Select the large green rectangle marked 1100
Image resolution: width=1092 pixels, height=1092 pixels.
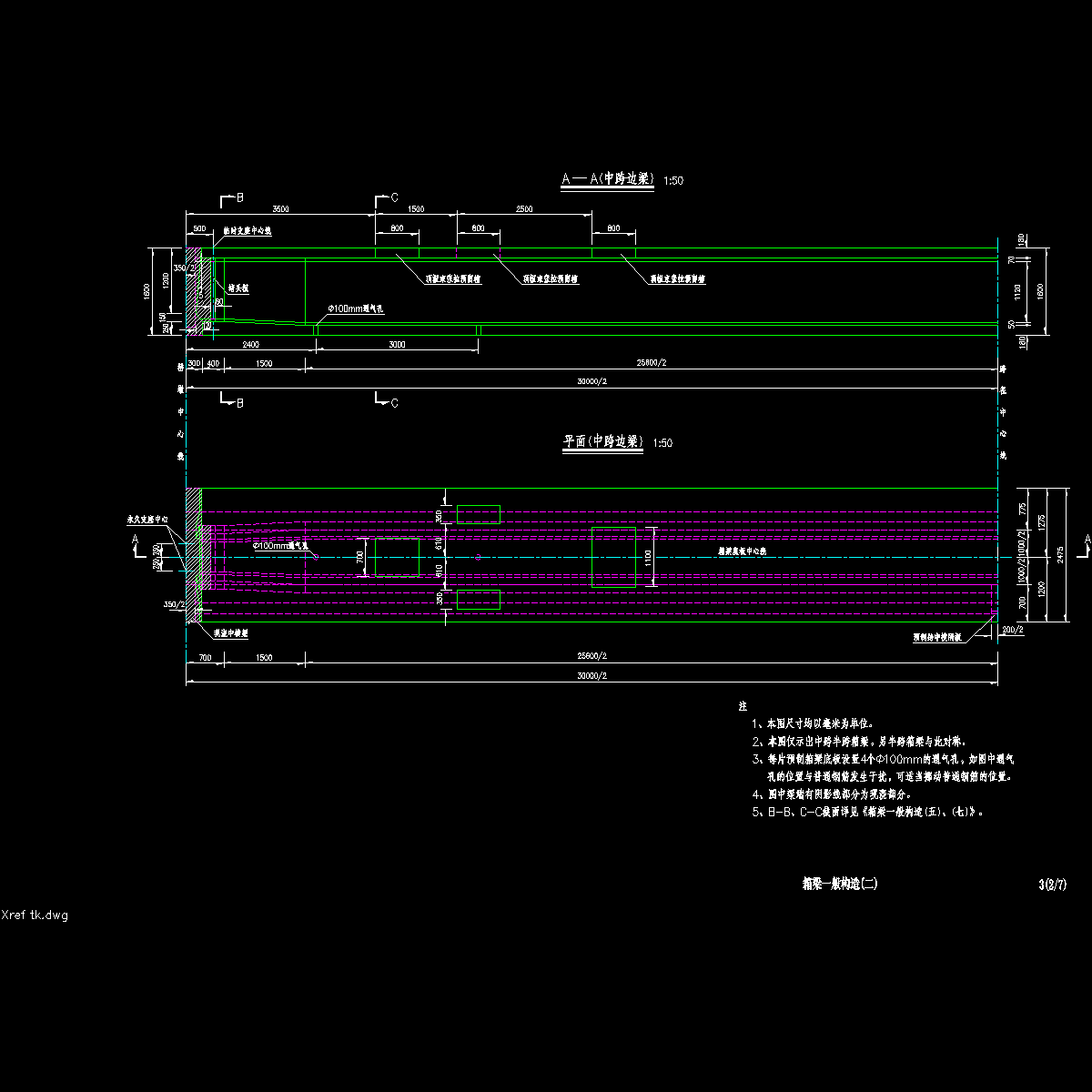click(x=613, y=557)
